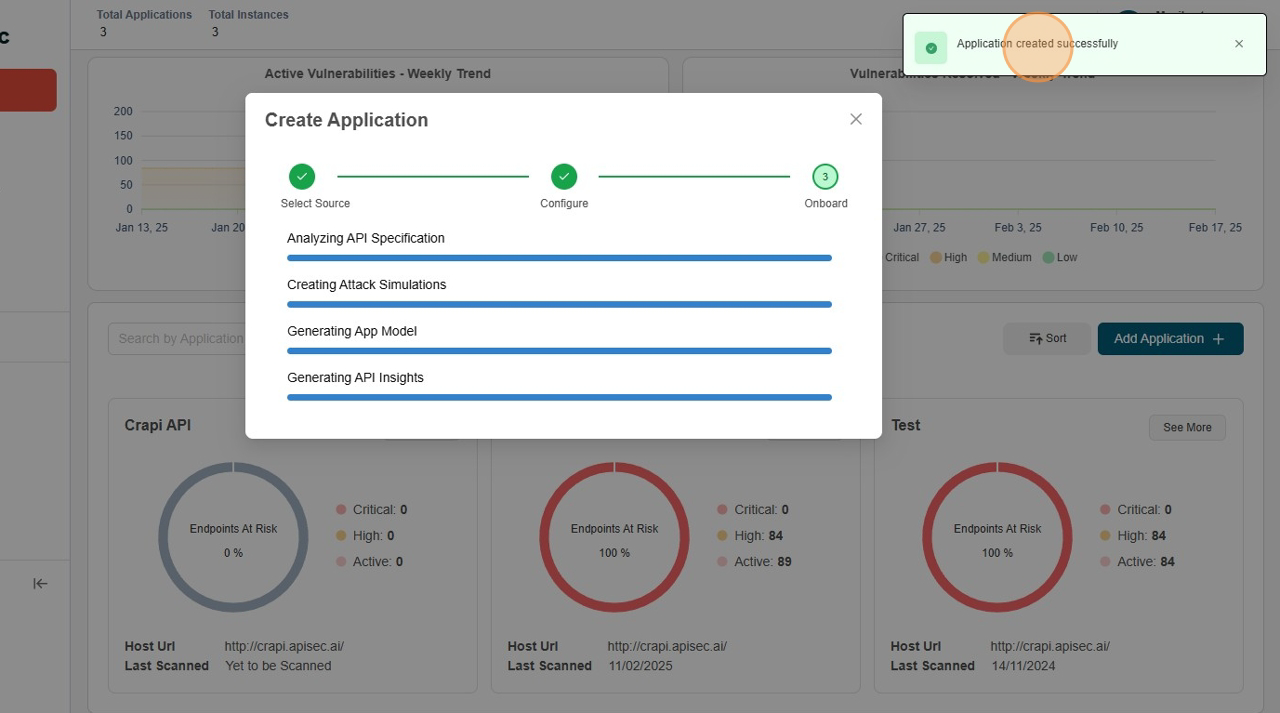The width and height of the screenshot is (1280, 713).
Task: Click the Sort button
Action: point(1047,339)
